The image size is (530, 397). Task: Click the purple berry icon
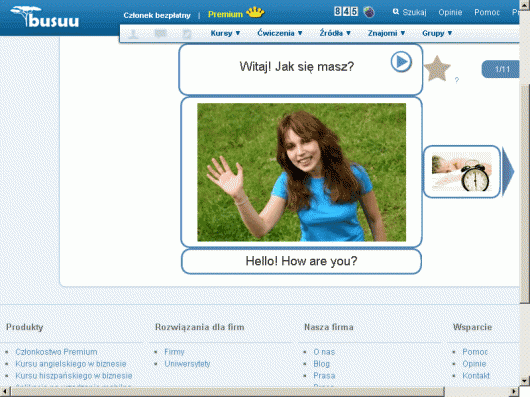[x=369, y=12]
